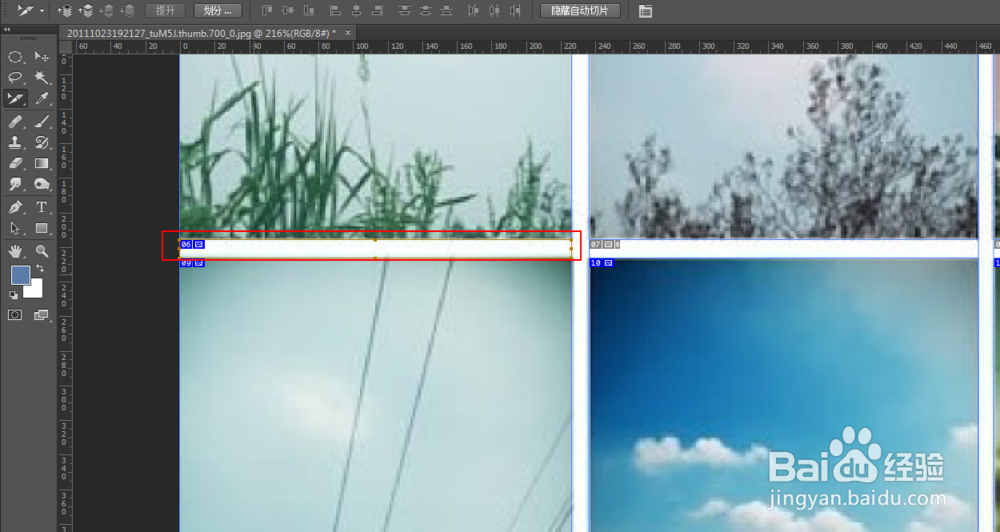The width and height of the screenshot is (1000, 532).
Task: Reset default foreground and background colors
Action: point(13,295)
